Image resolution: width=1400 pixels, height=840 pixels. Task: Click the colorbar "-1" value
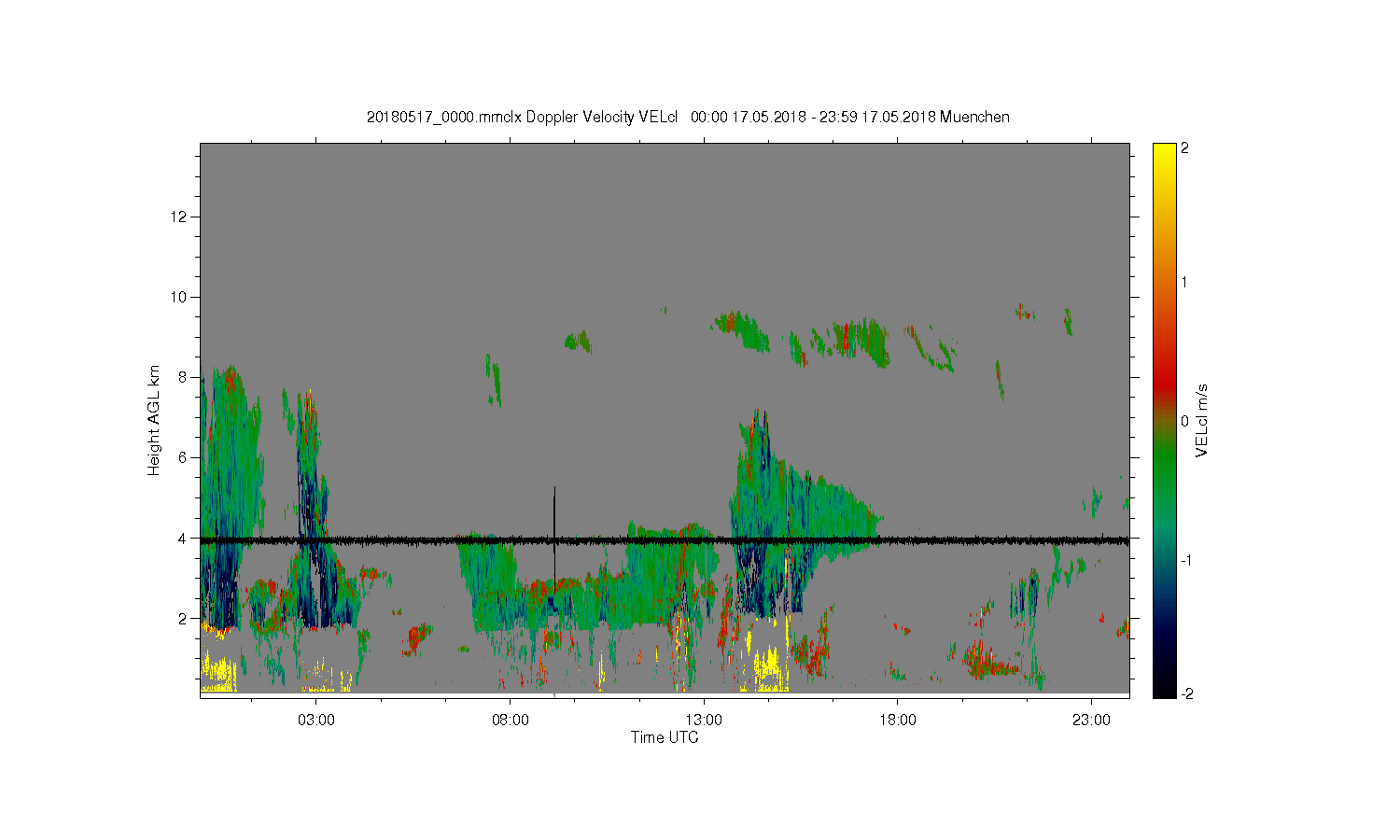point(1187,560)
